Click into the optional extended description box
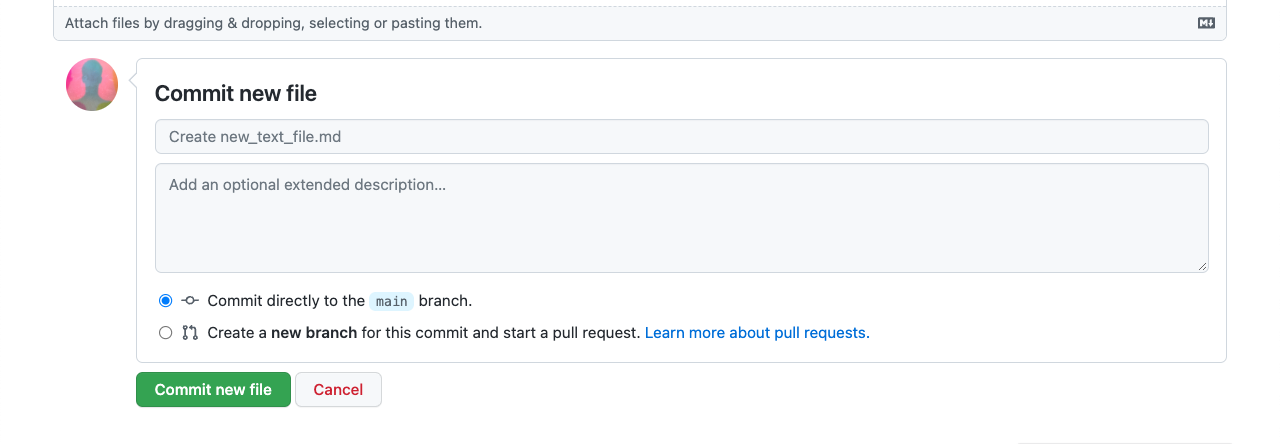Image resolution: width=1280 pixels, height=444 pixels. [x=681, y=218]
